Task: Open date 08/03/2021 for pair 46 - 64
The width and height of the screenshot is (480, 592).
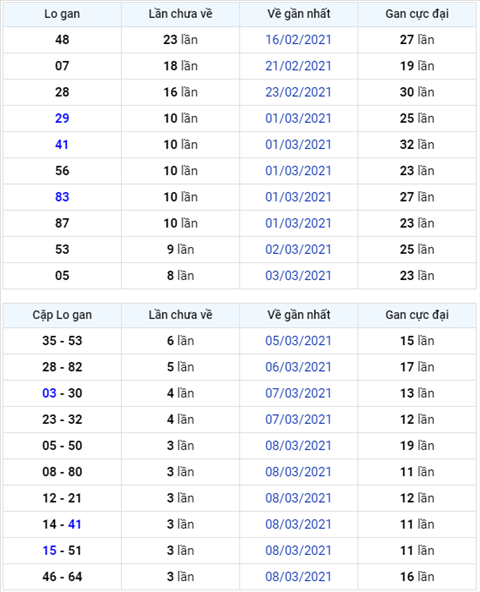Action: 298,577
